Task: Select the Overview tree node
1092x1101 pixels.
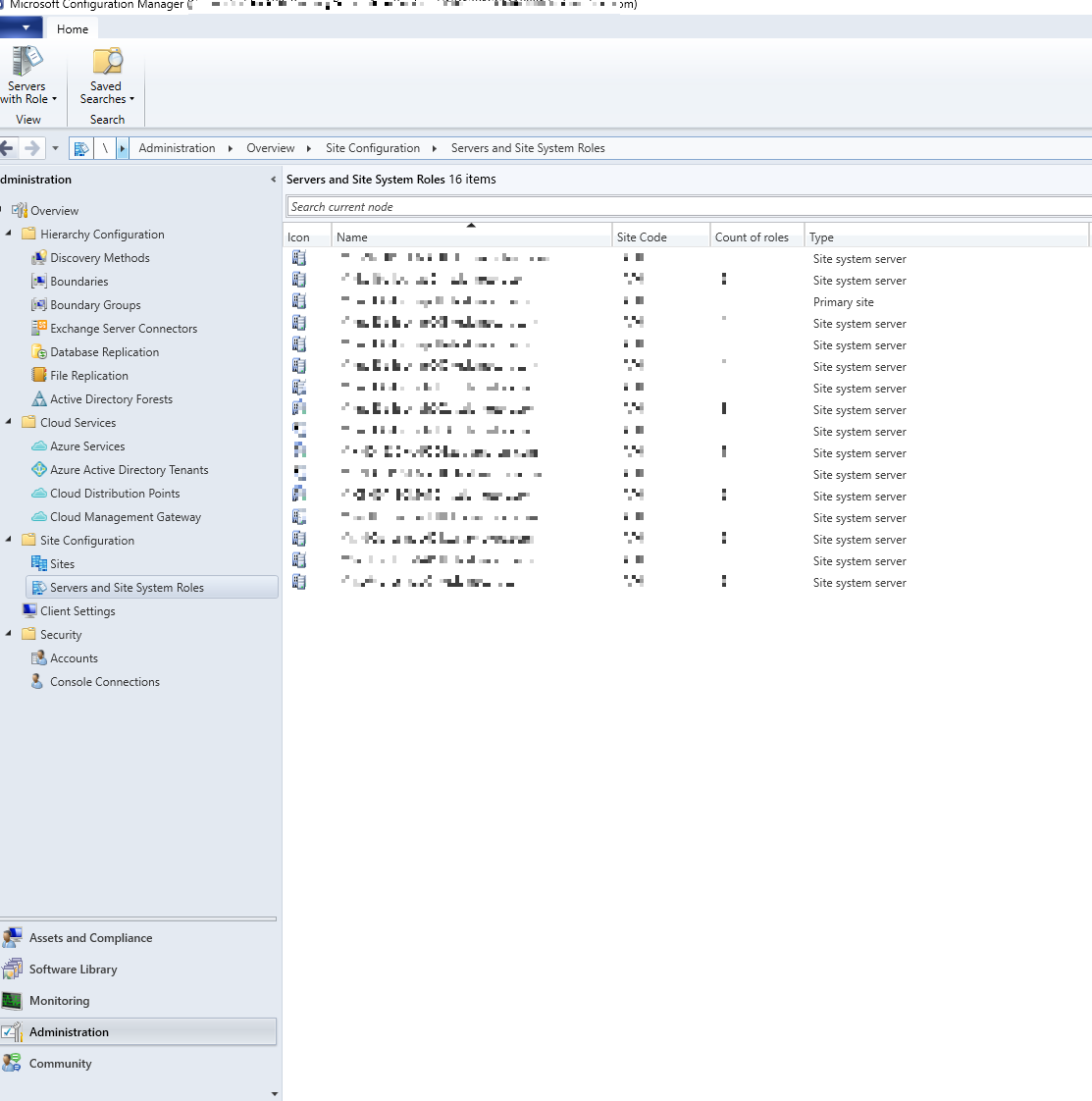Action: click(54, 211)
